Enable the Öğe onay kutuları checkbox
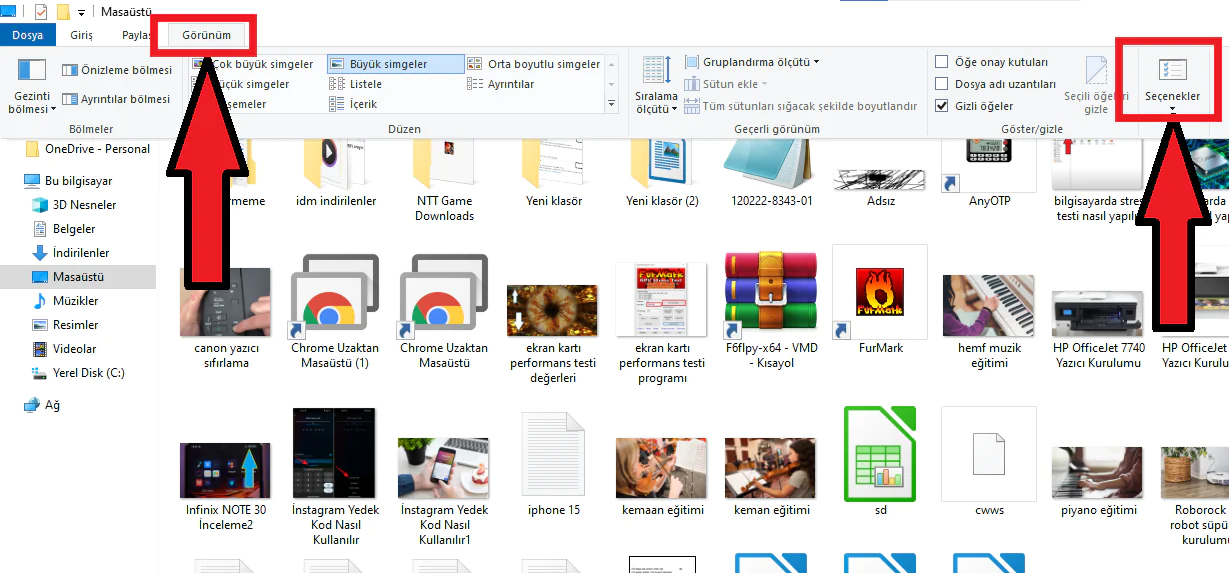 click(x=941, y=62)
